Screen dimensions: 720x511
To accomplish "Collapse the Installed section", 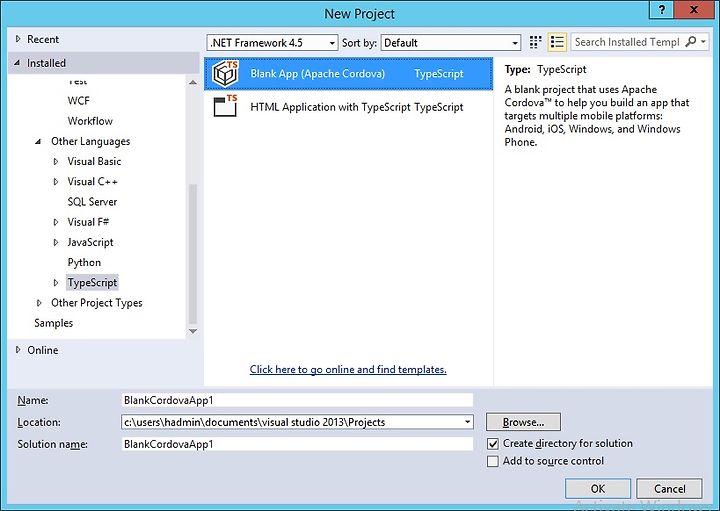I will click(x=17, y=63).
